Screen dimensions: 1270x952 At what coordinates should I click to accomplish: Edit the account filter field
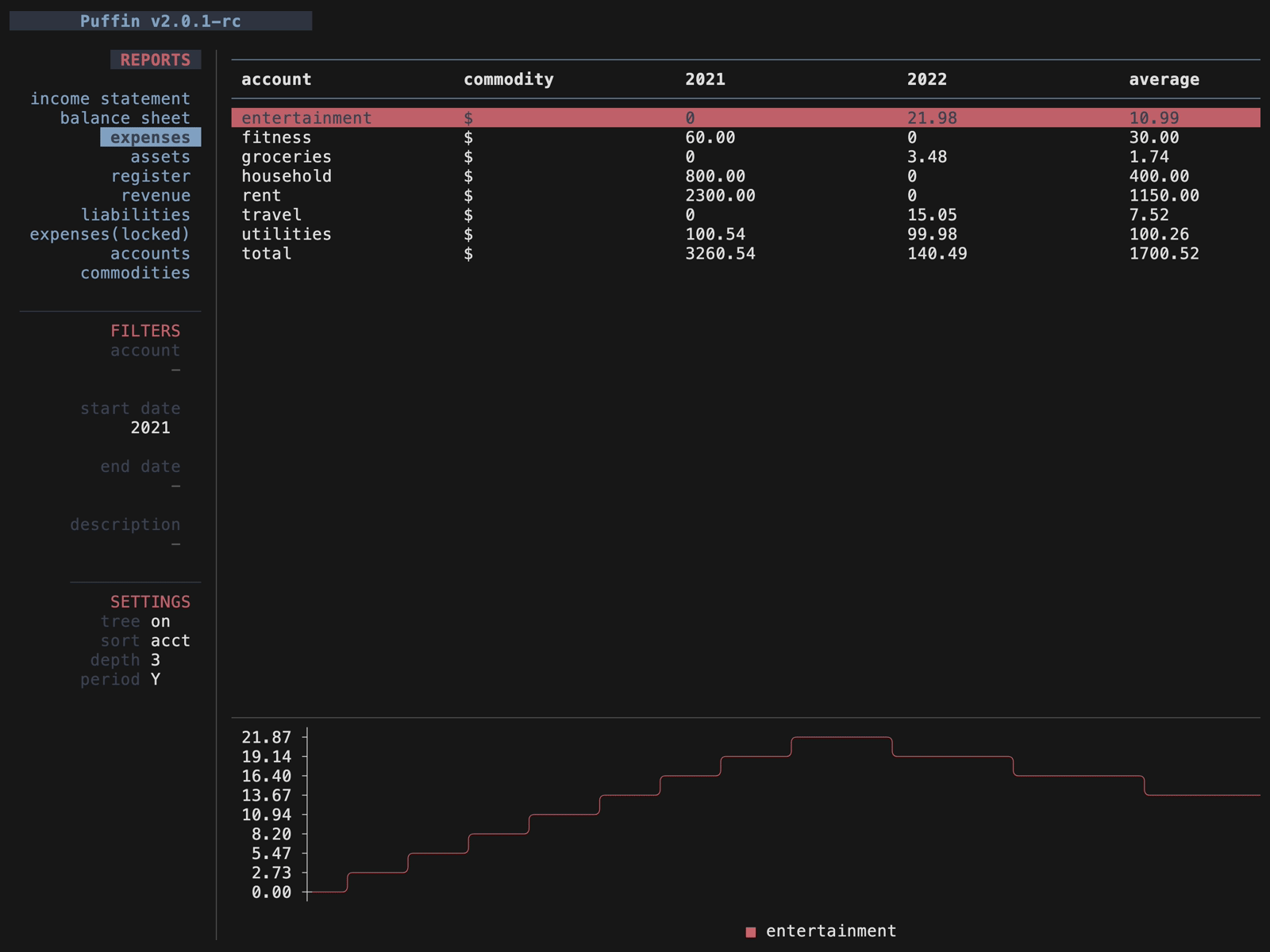175,370
